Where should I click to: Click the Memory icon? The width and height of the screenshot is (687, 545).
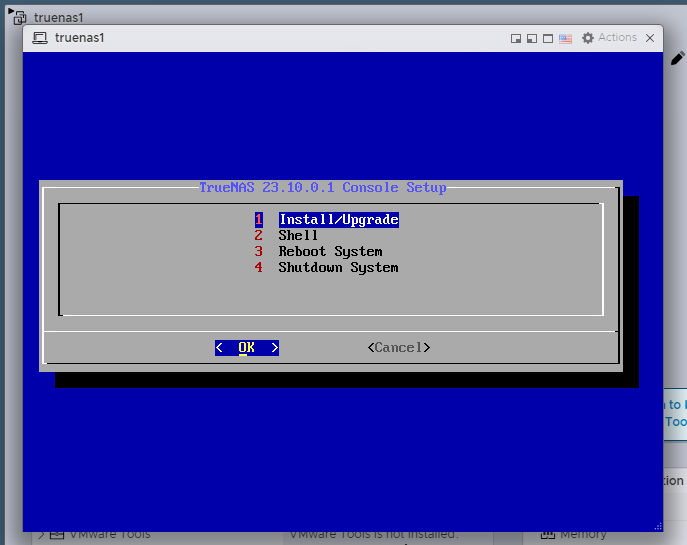(x=547, y=535)
